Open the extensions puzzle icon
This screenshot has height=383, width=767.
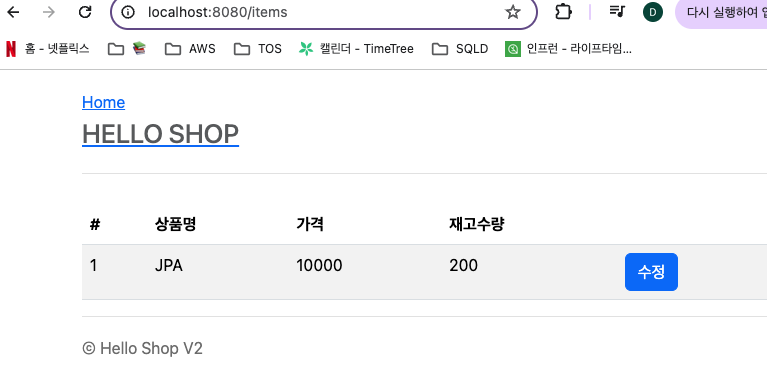(x=564, y=12)
